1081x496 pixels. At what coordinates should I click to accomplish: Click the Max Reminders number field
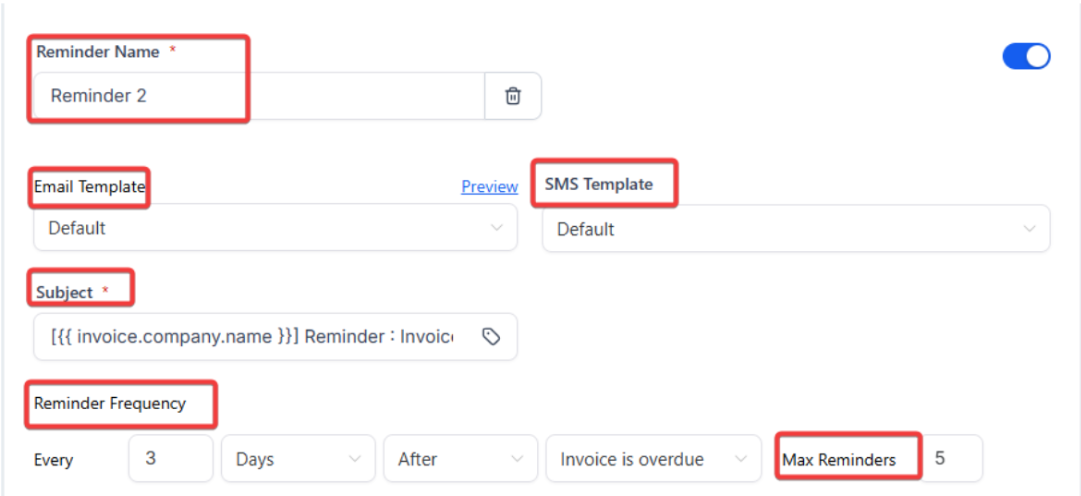tap(951, 458)
